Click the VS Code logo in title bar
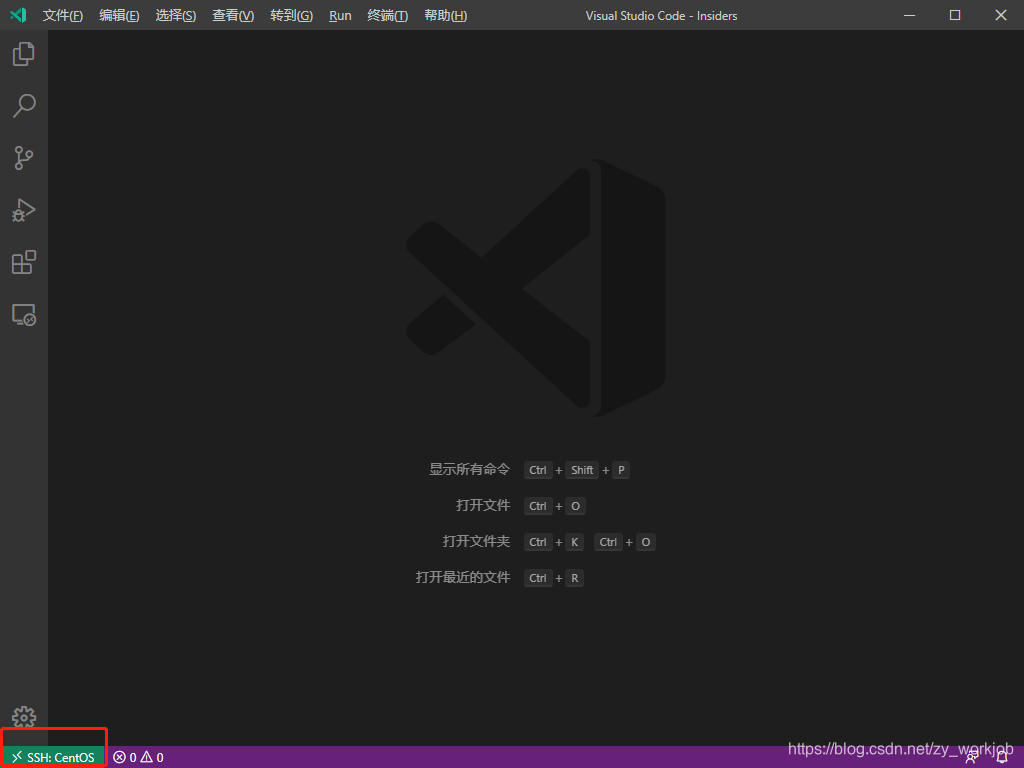Image resolution: width=1024 pixels, height=768 pixels. (18, 15)
